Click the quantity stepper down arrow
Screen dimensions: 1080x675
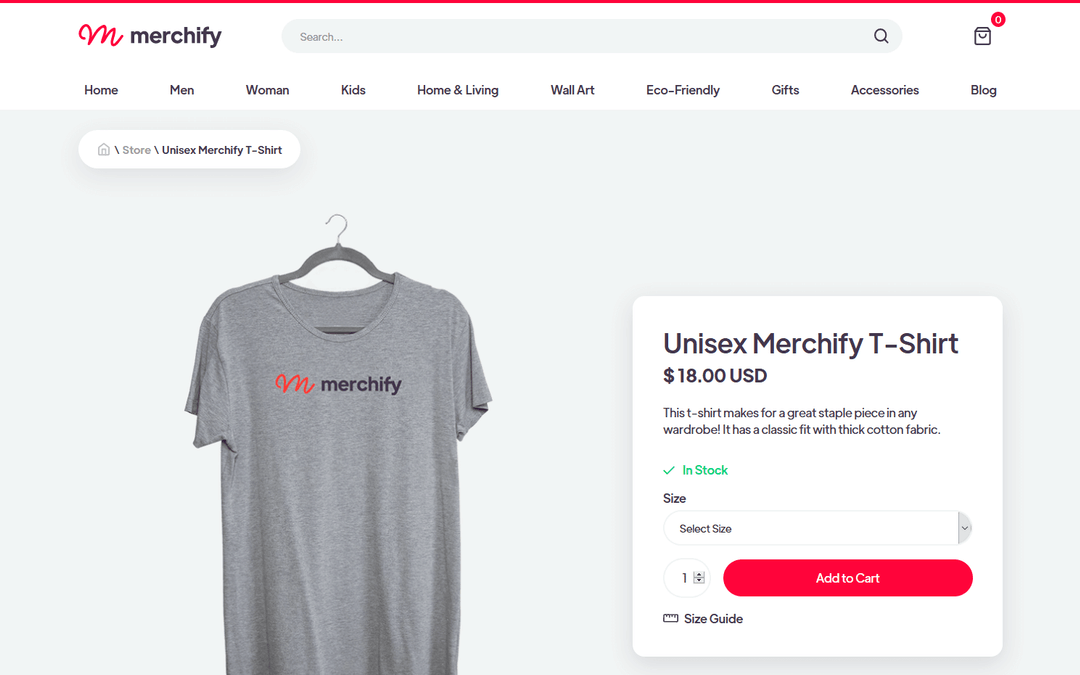(699, 582)
